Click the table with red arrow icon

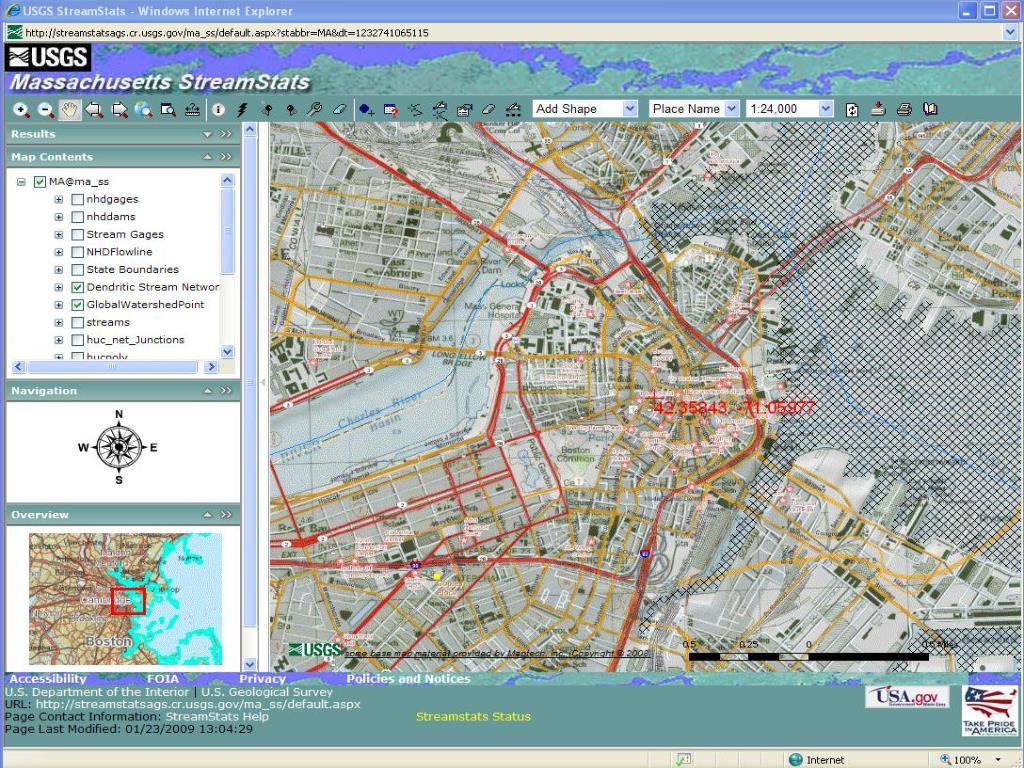pyautogui.click(x=391, y=110)
